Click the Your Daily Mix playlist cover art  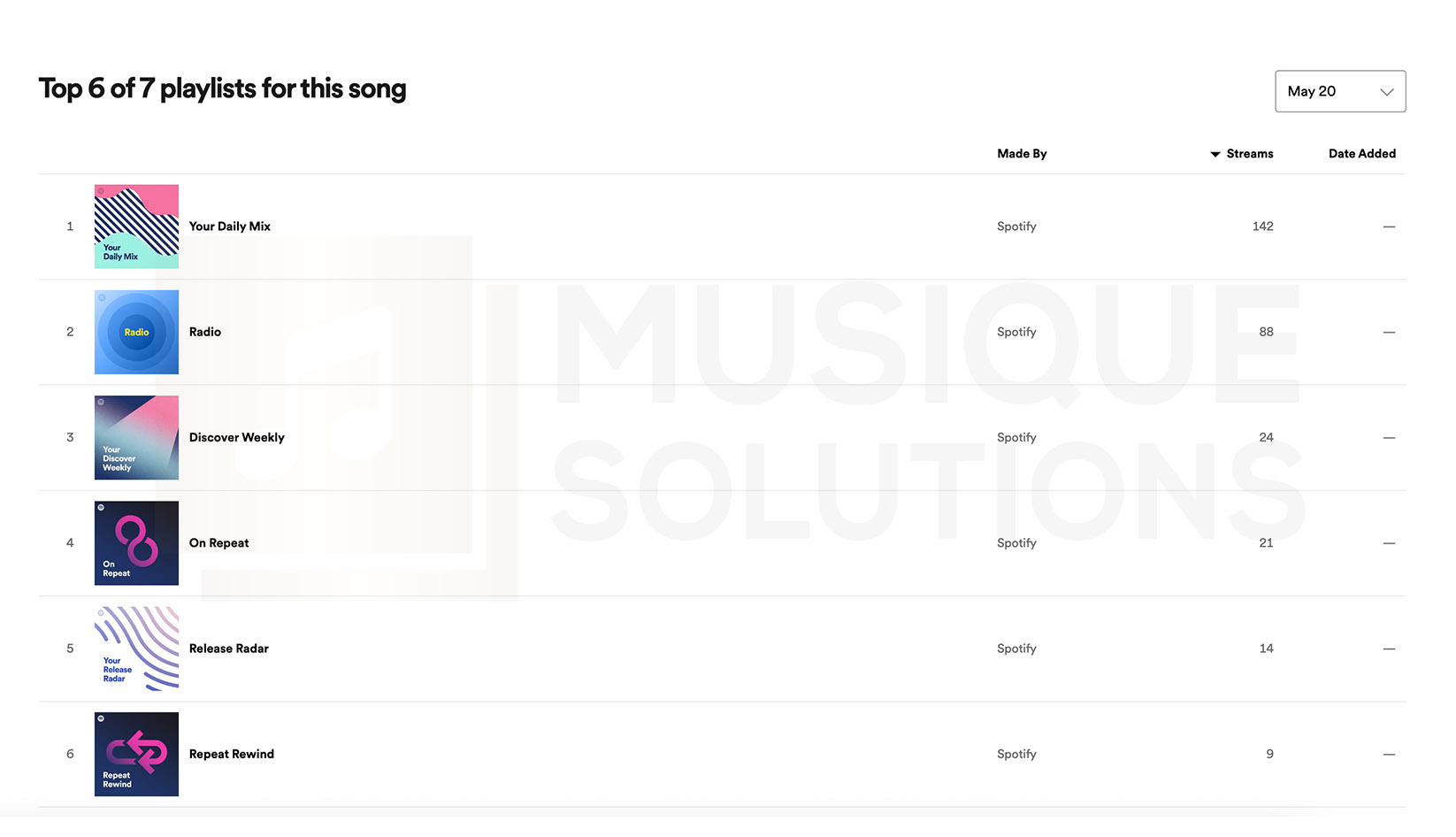pyautogui.click(x=135, y=226)
